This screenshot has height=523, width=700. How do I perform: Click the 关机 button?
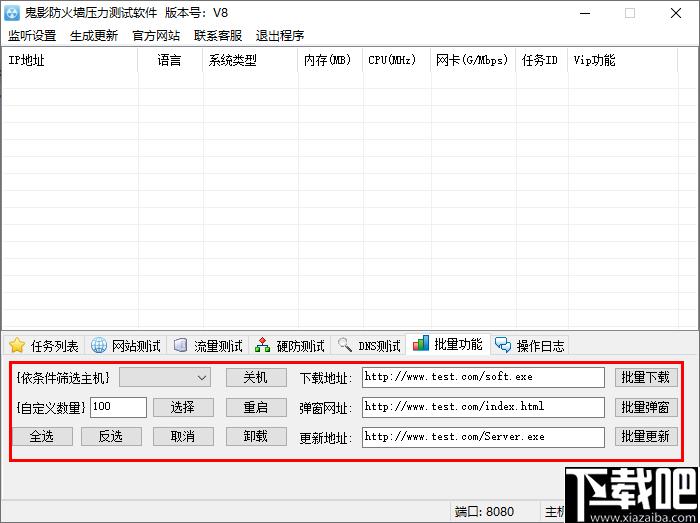tap(256, 378)
